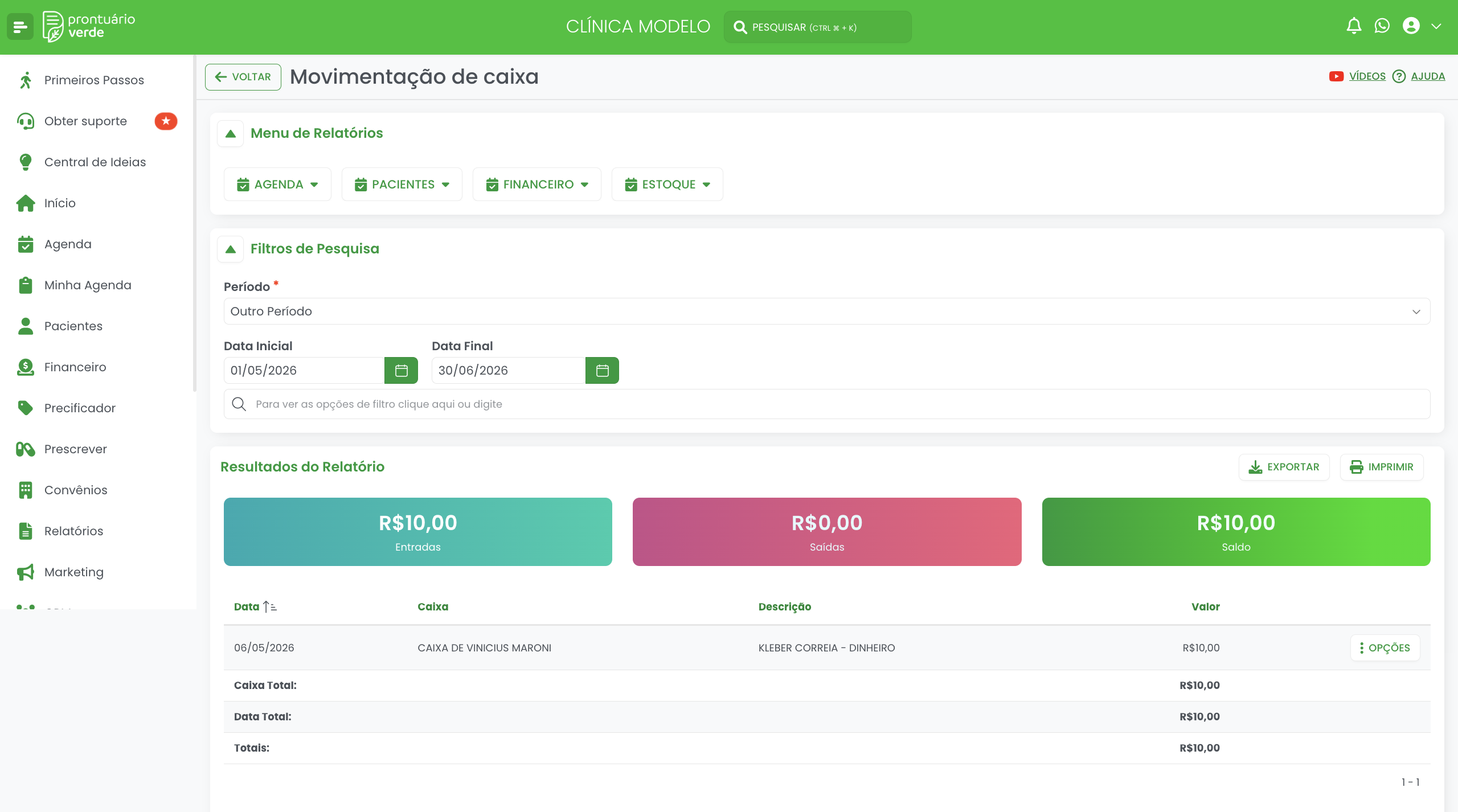Image resolution: width=1458 pixels, height=812 pixels.
Task: Open the WhatsApp icon in header
Action: pyautogui.click(x=1382, y=26)
